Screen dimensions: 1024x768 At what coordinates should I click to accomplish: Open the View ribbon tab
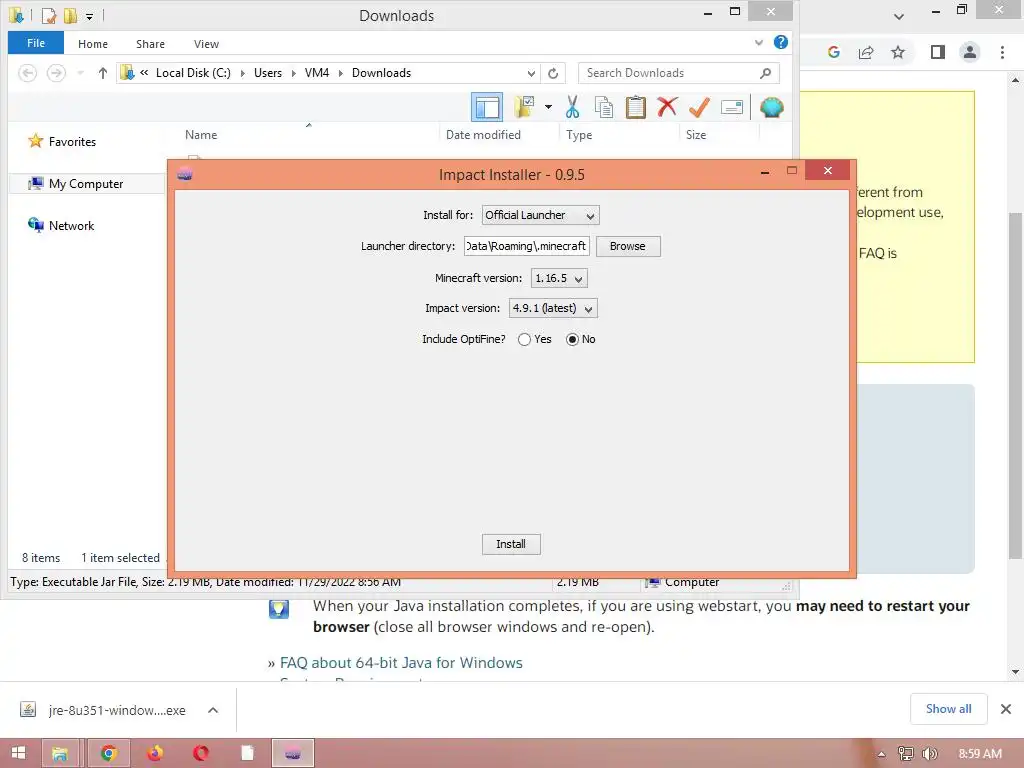206,44
